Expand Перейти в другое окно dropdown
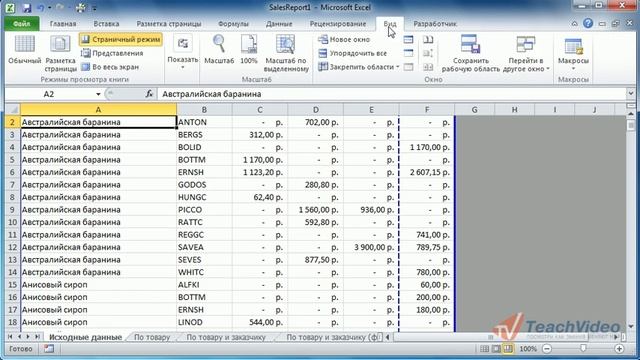 pos(526,53)
